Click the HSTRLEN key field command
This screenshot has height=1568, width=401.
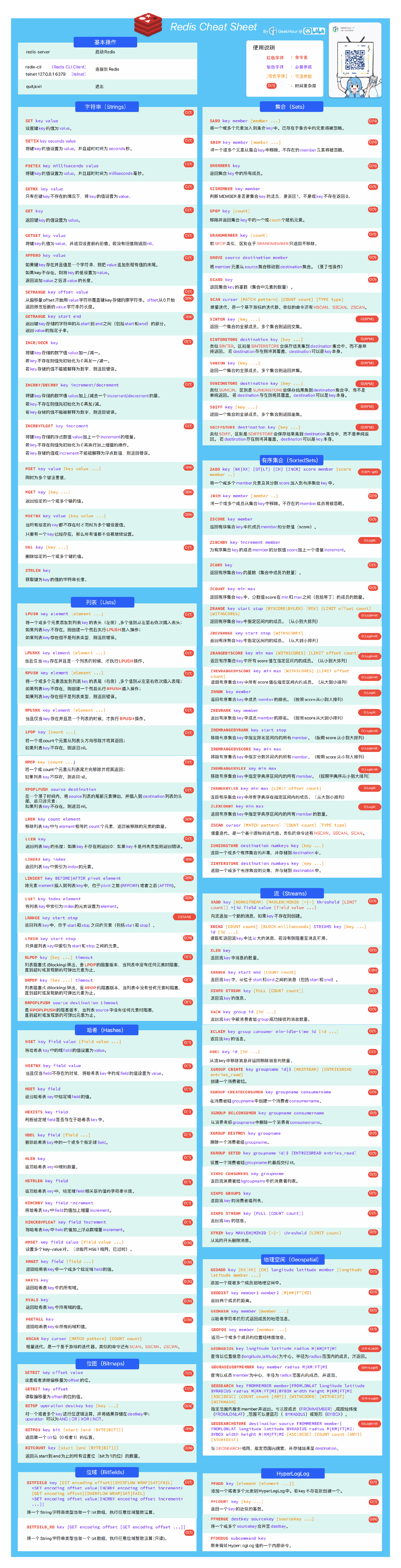tap(47, 1181)
